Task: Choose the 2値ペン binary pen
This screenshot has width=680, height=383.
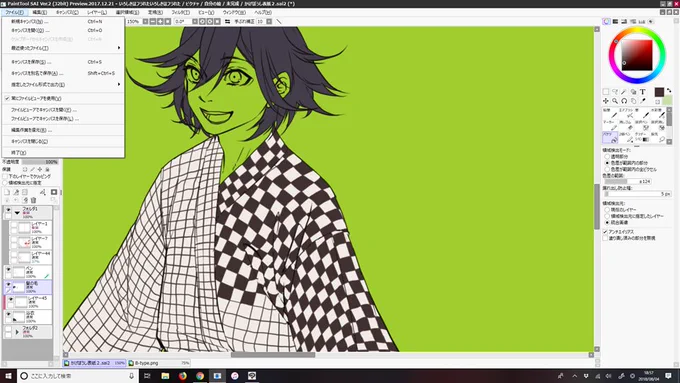Action: pos(626,137)
